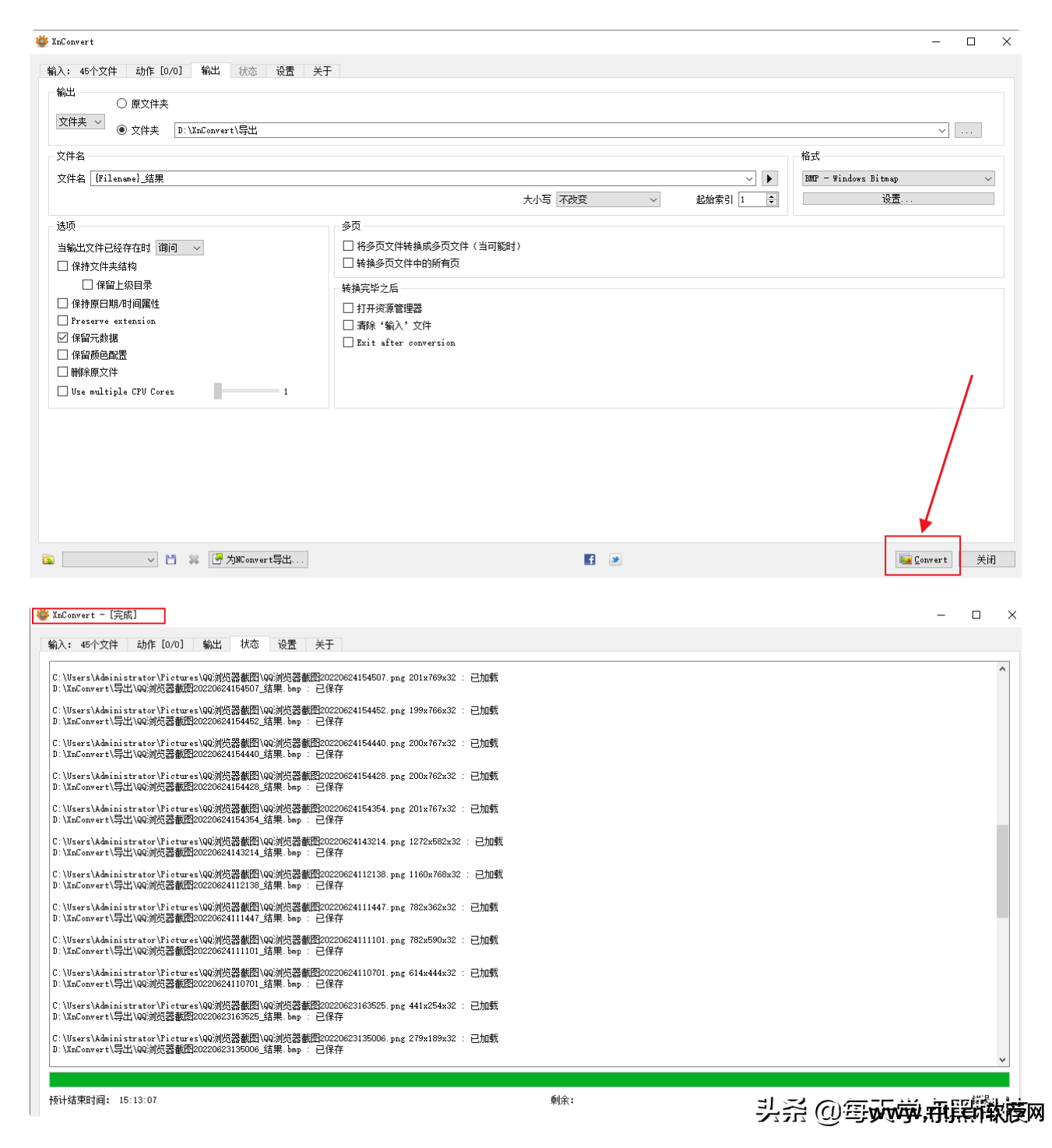Screen dimensions: 1052x1148
Task: Expand the filename template dropdown
Action: click(x=749, y=178)
